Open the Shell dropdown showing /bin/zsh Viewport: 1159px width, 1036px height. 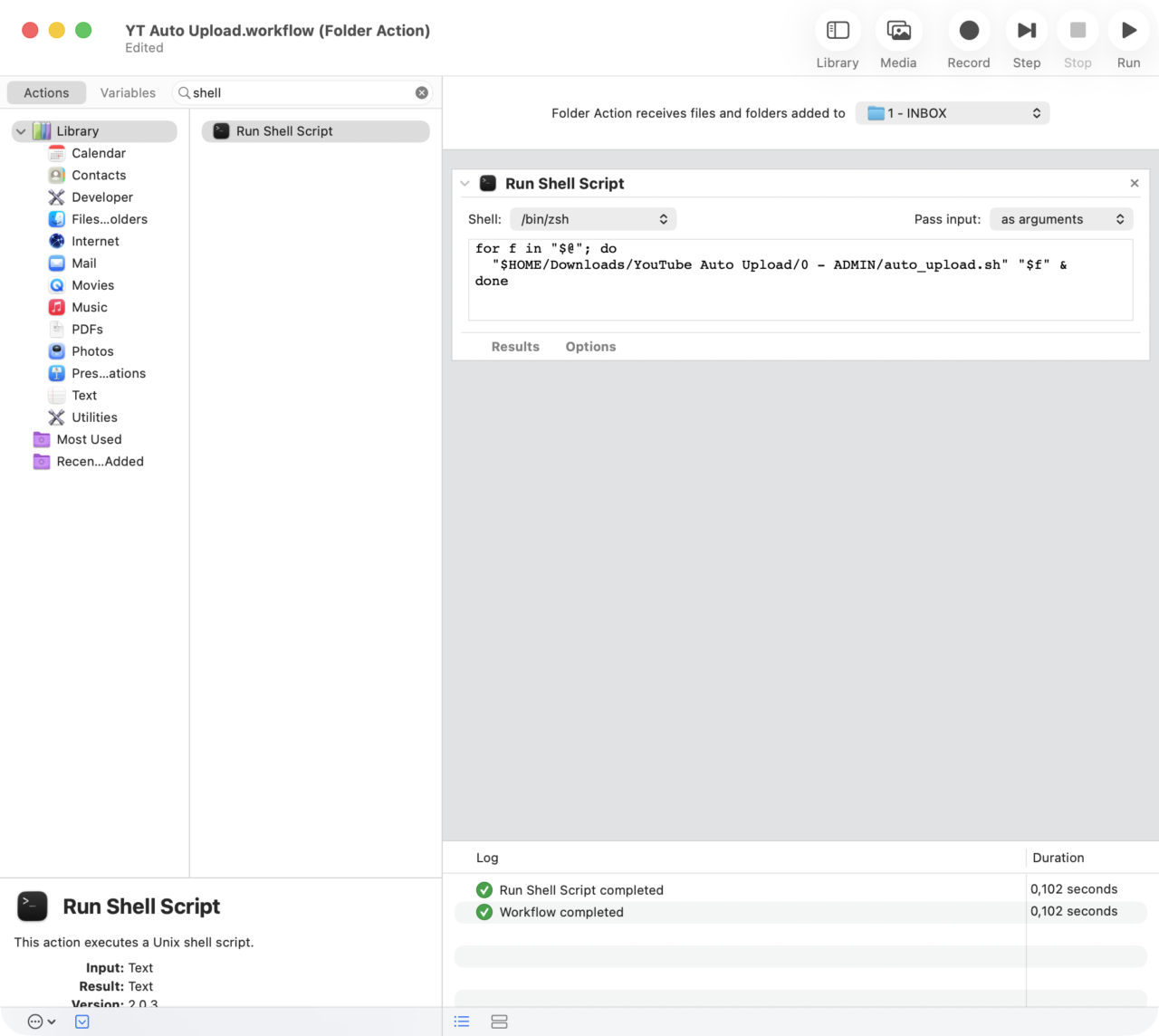pyautogui.click(x=593, y=218)
